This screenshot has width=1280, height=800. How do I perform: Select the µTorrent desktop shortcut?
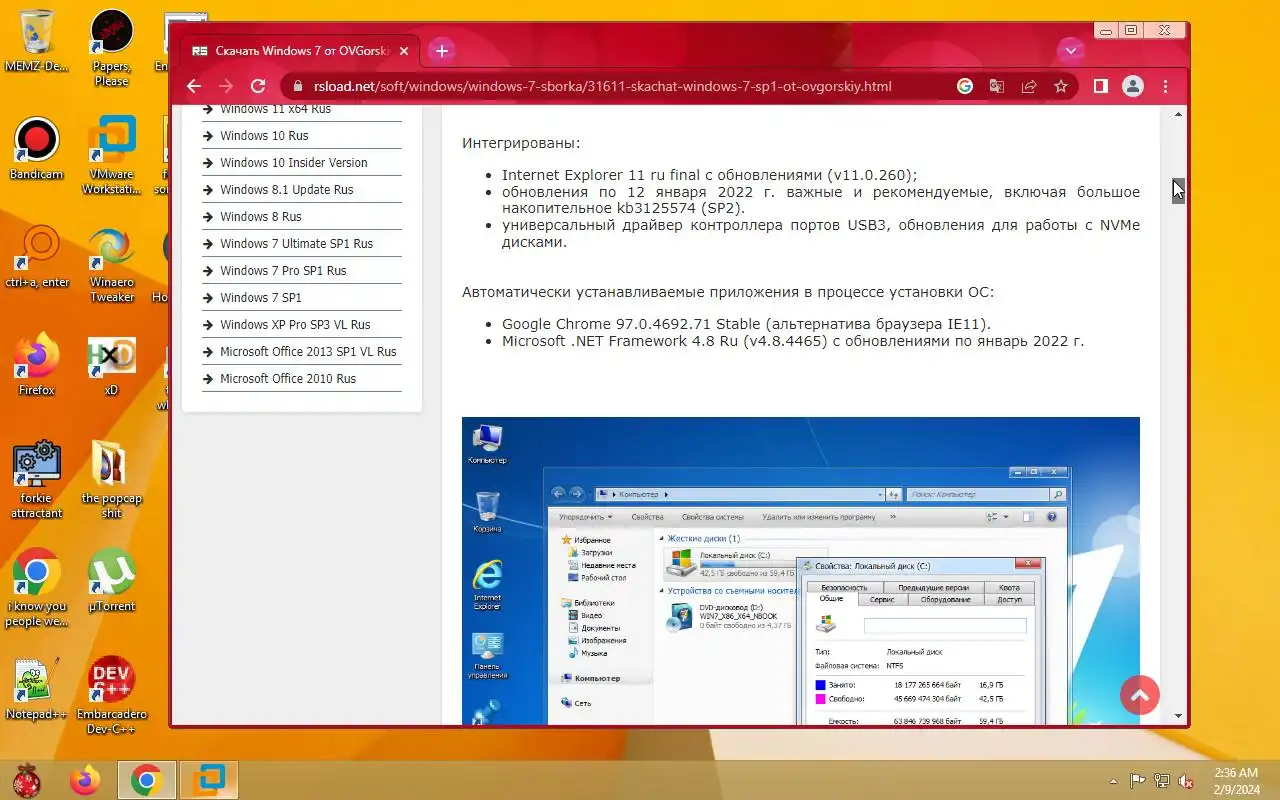click(111, 582)
